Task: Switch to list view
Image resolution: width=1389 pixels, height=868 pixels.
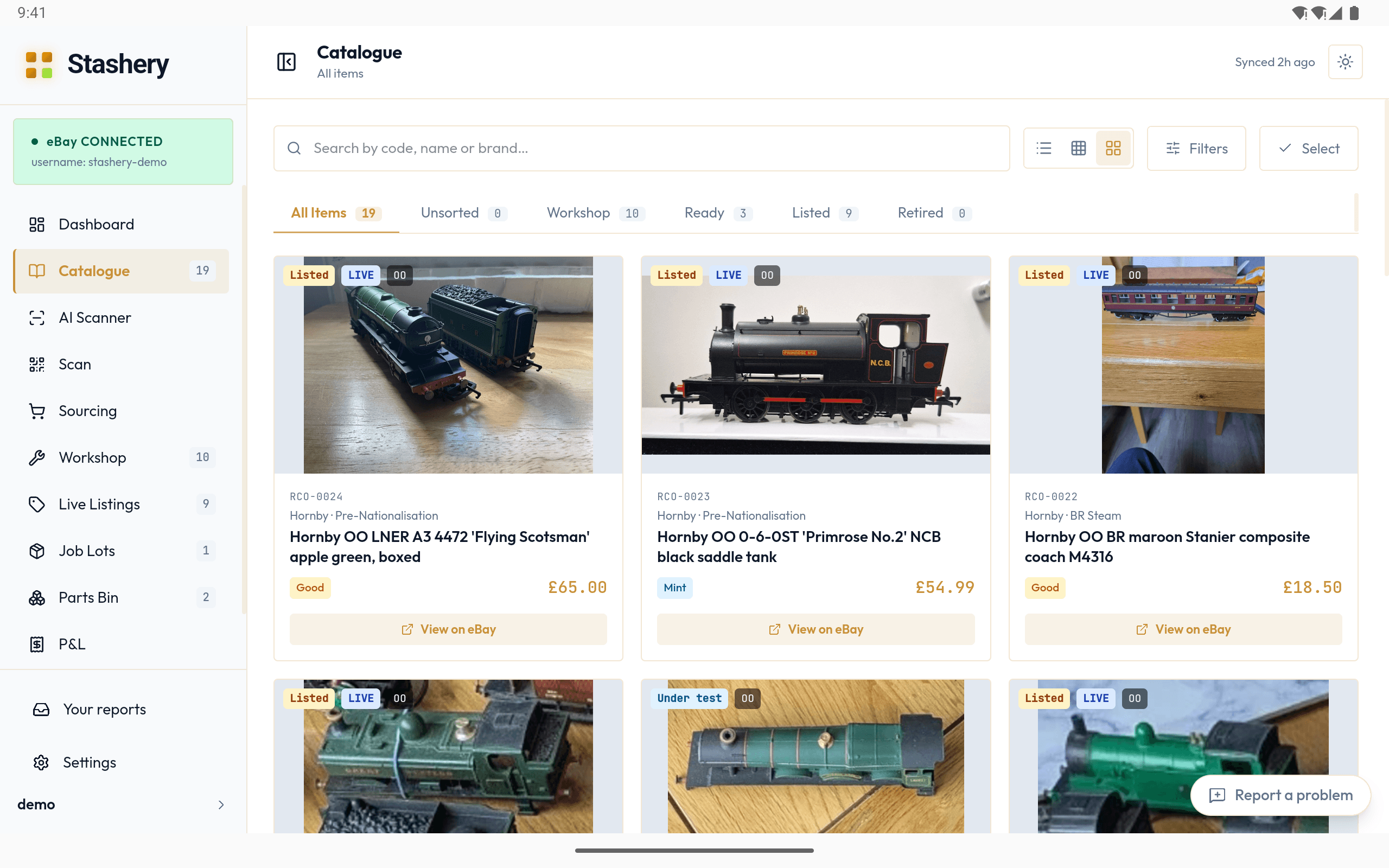Action: coord(1043,149)
